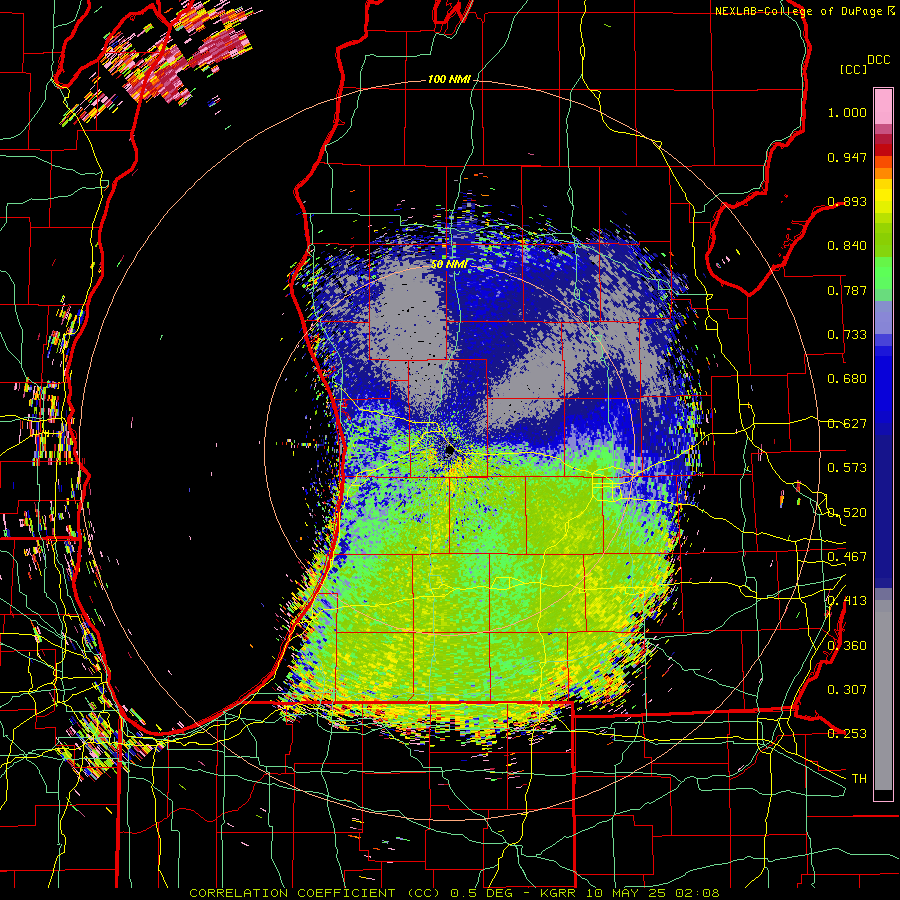
Task: Click the TH legend label
Action: click(x=859, y=779)
